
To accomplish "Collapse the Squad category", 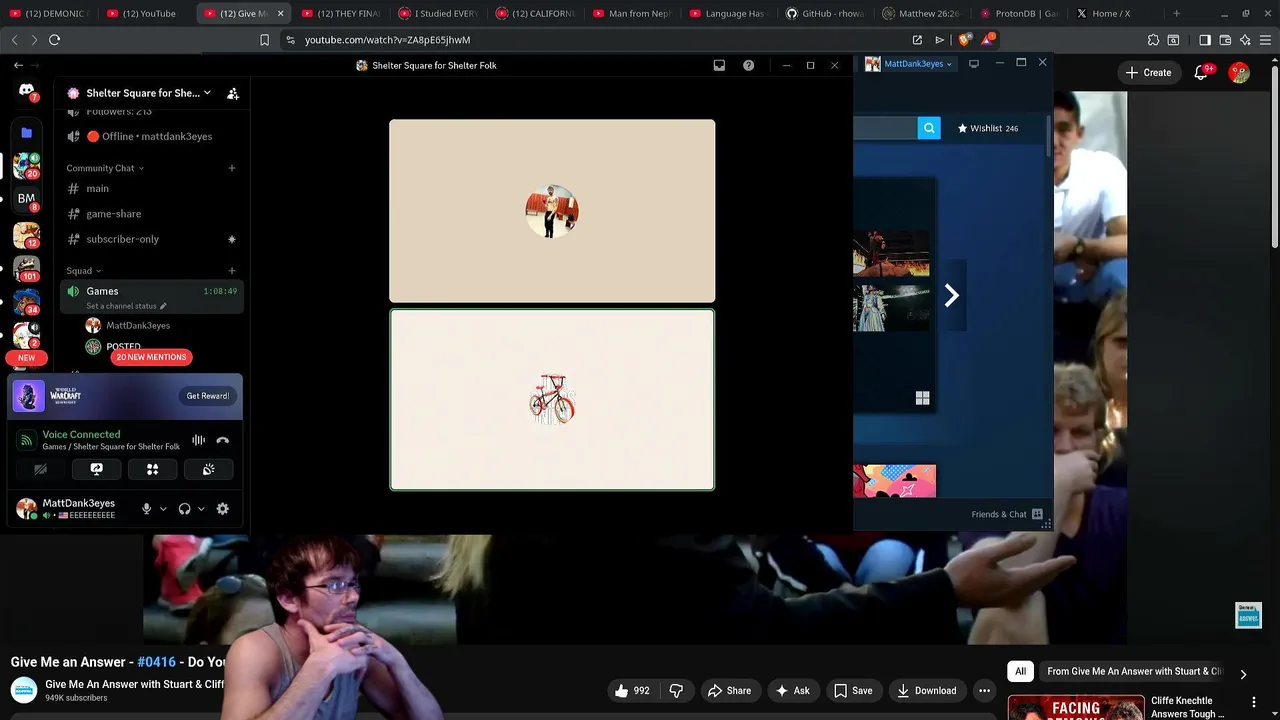I will [x=84, y=271].
